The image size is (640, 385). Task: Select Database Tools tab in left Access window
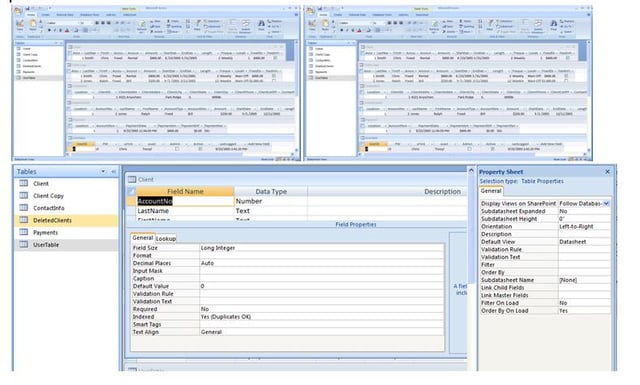pyautogui.click(x=89, y=15)
